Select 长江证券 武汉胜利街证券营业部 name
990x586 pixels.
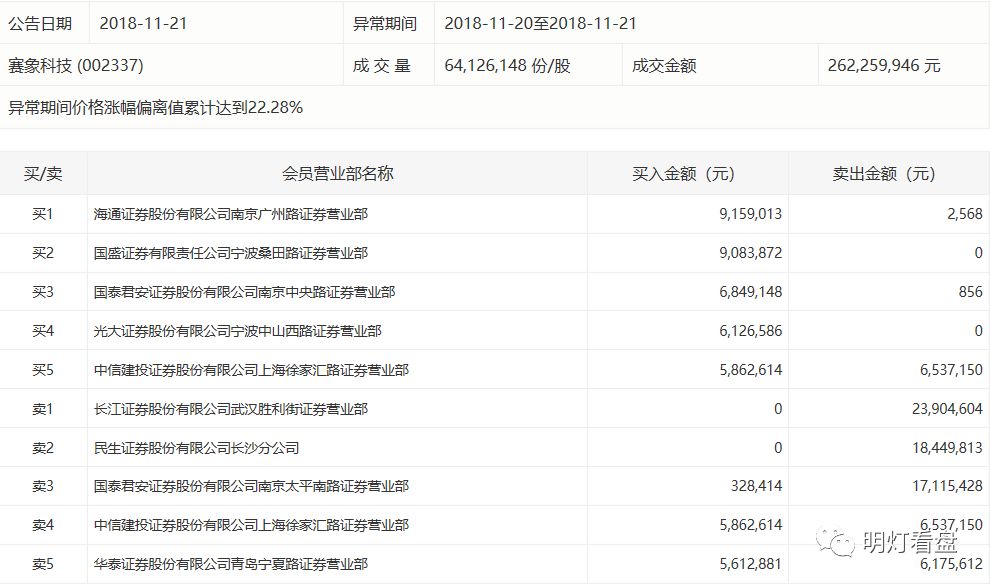point(230,409)
